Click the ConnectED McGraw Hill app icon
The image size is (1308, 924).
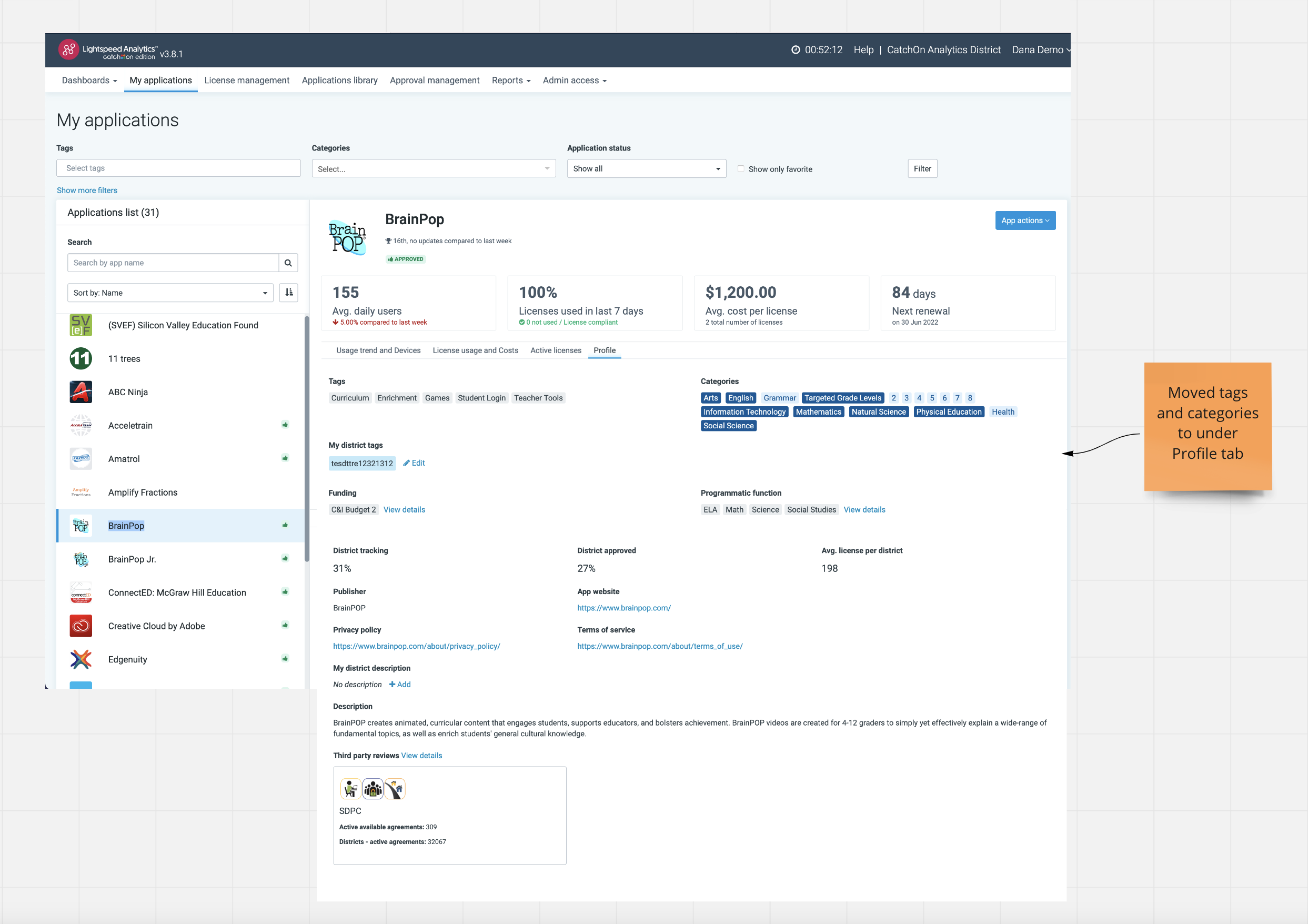(x=81, y=592)
